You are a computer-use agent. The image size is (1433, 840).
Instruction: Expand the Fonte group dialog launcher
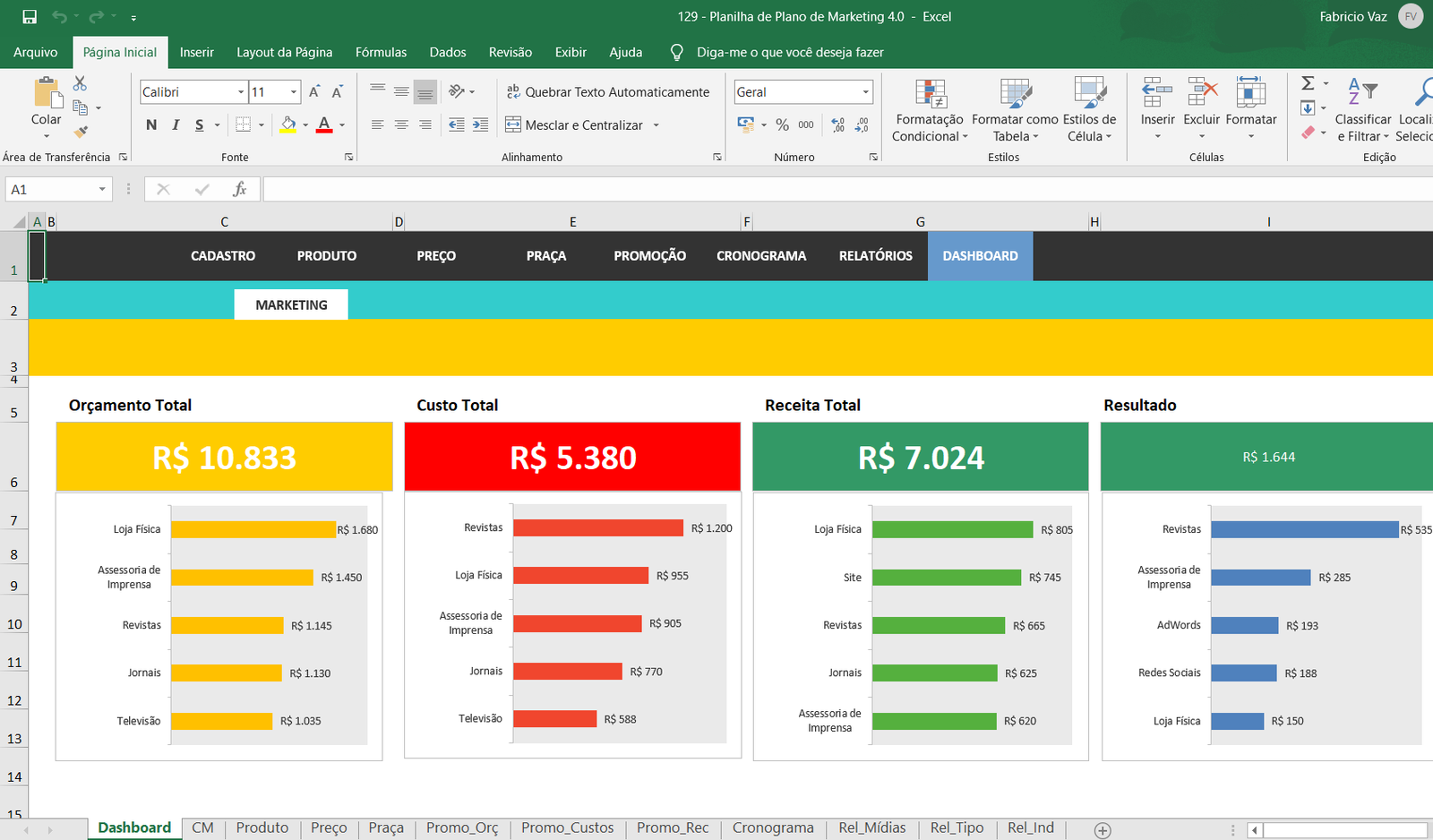pyautogui.click(x=348, y=157)
